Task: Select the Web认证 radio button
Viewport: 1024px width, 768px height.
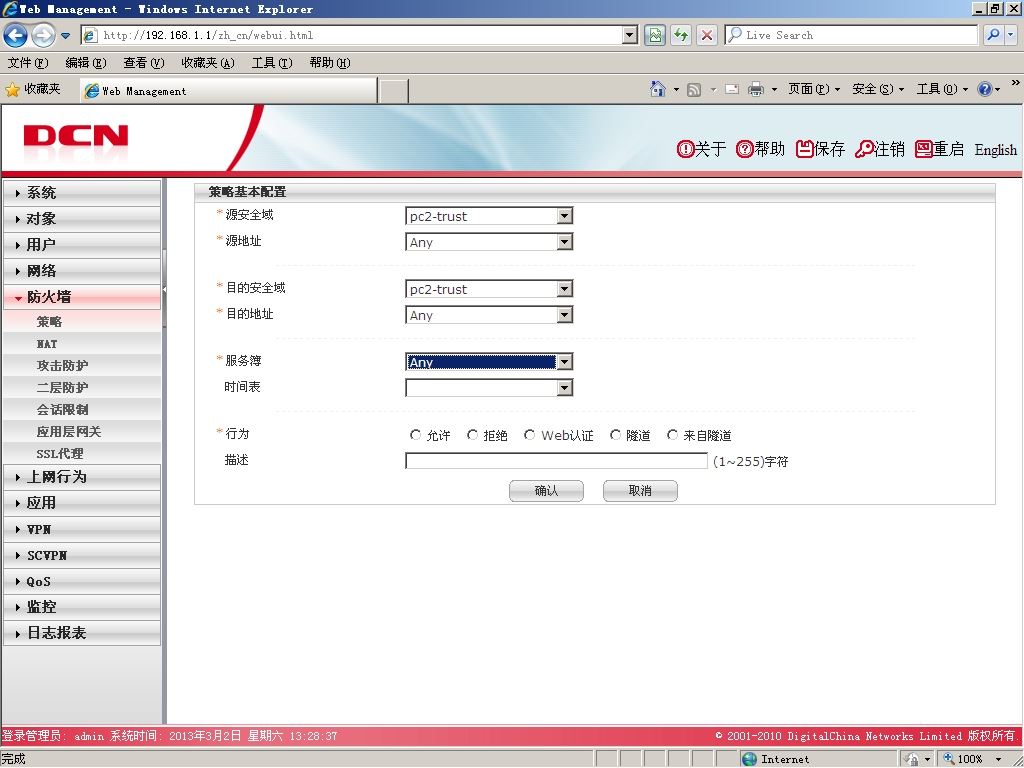Action: 530,435
